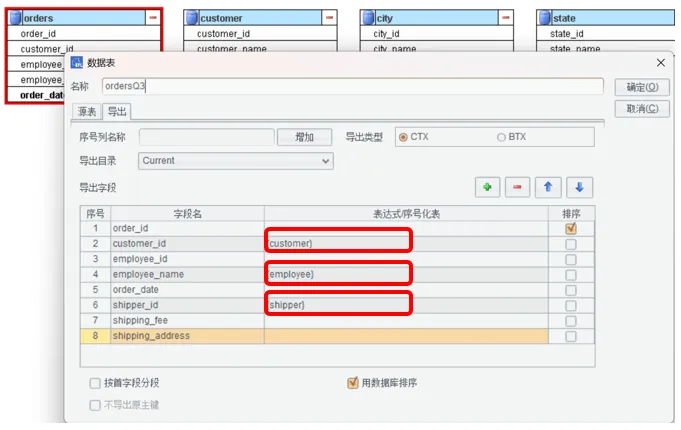Screen dimensions: 681x430
Task: Click the orders table database icon
Action: (x=15, y=18)
